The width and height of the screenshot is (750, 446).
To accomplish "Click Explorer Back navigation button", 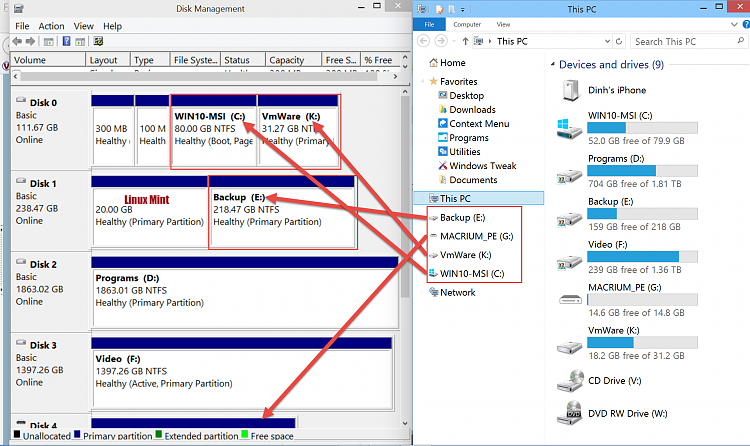I will coord(423,41).
